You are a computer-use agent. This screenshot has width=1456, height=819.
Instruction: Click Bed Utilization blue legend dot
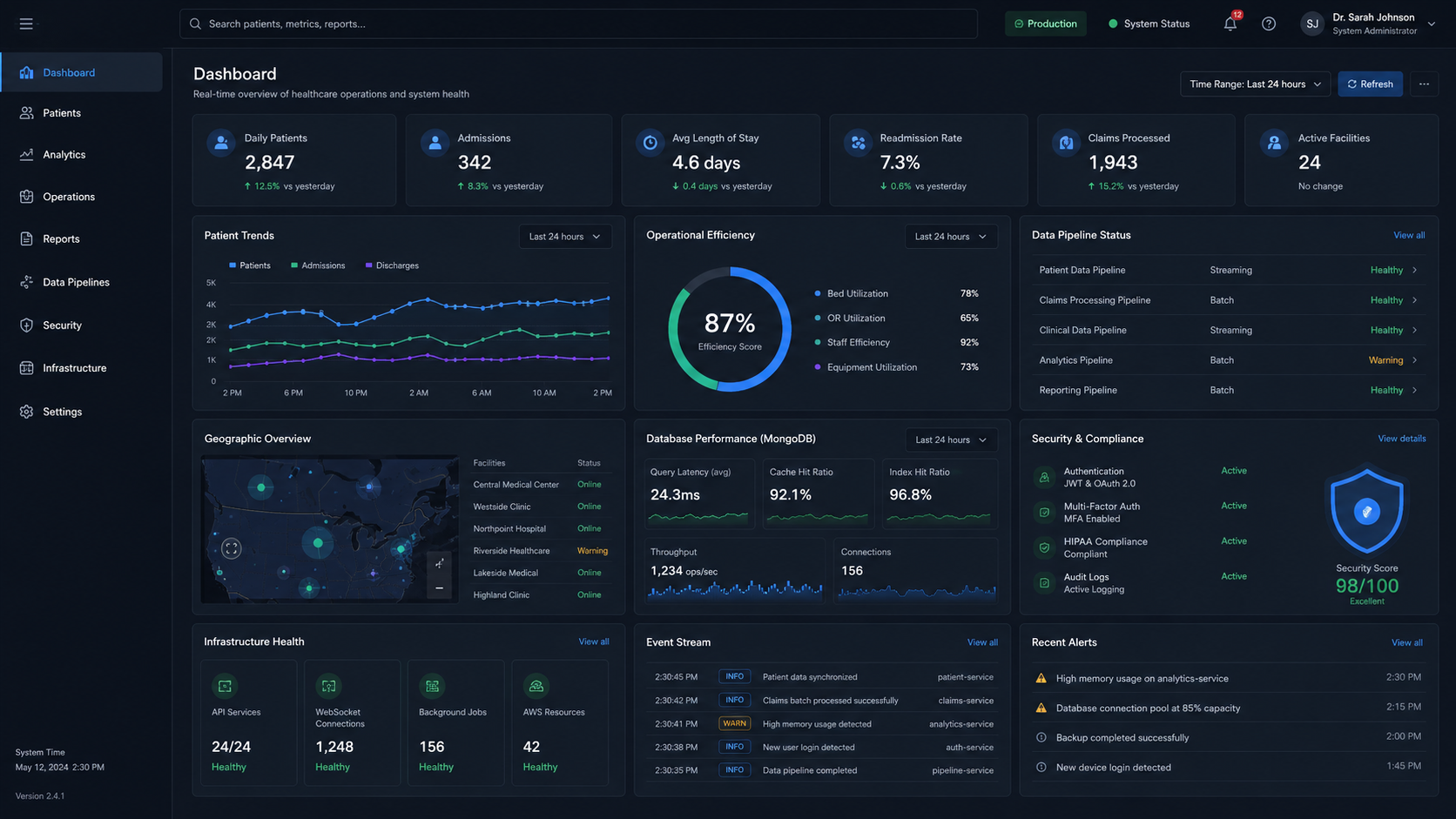coord(817,293)
